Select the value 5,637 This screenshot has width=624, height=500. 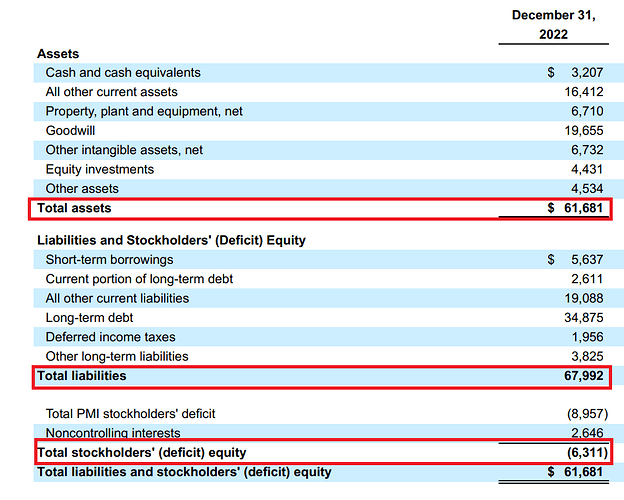tap(587, 260)
